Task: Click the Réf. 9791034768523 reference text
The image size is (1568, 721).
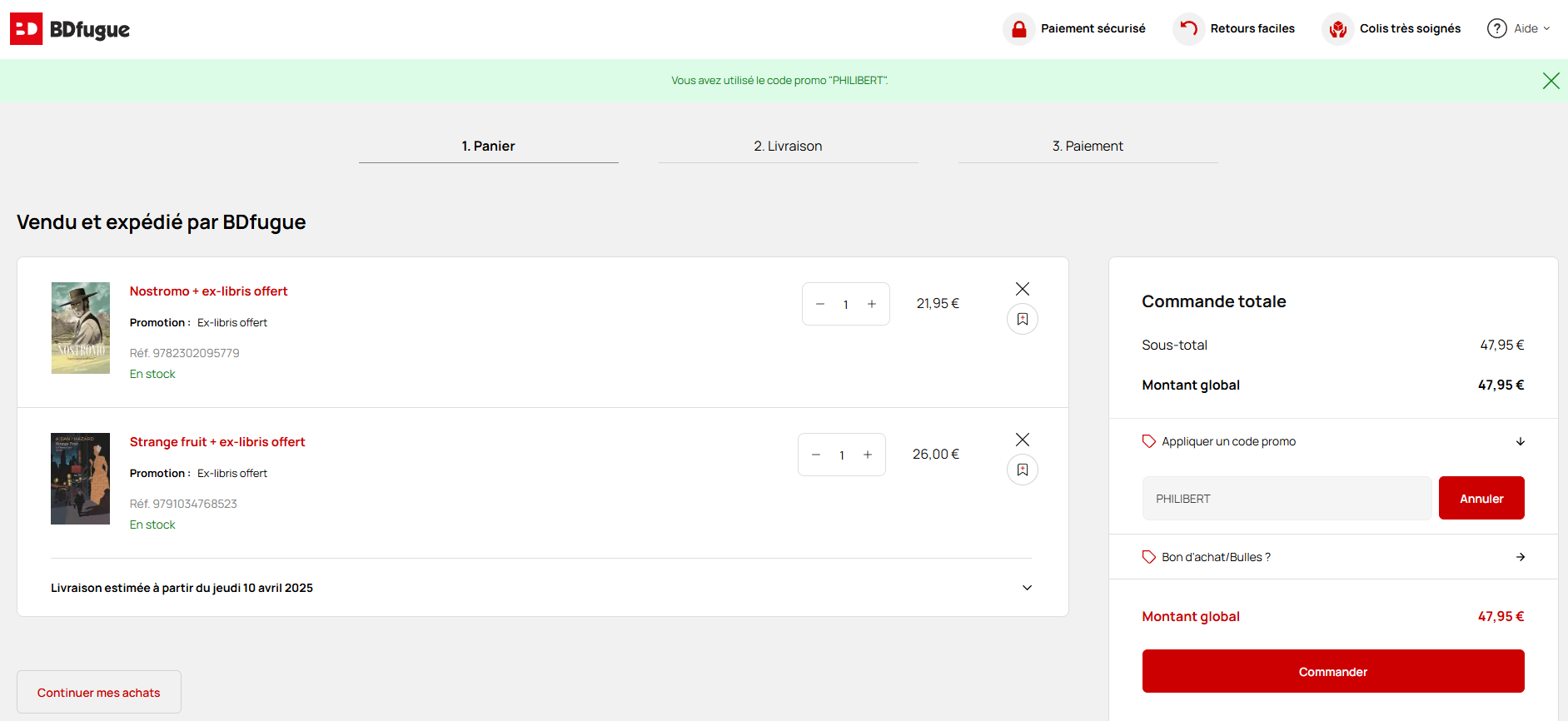Action: [x=183, y=504]
